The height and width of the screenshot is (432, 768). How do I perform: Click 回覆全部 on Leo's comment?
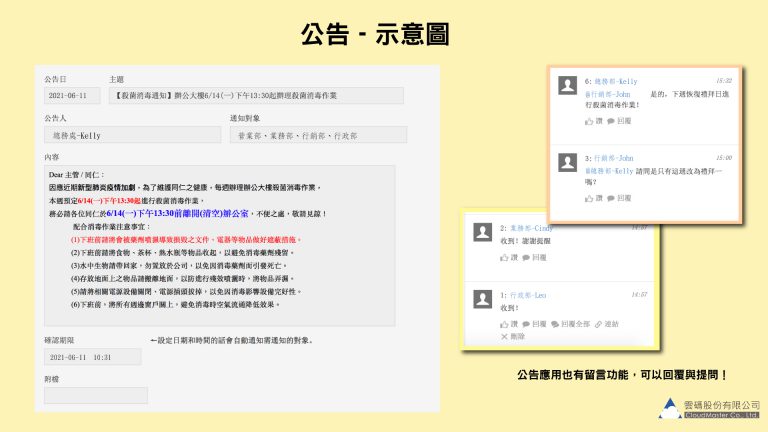tap(571, 324)
